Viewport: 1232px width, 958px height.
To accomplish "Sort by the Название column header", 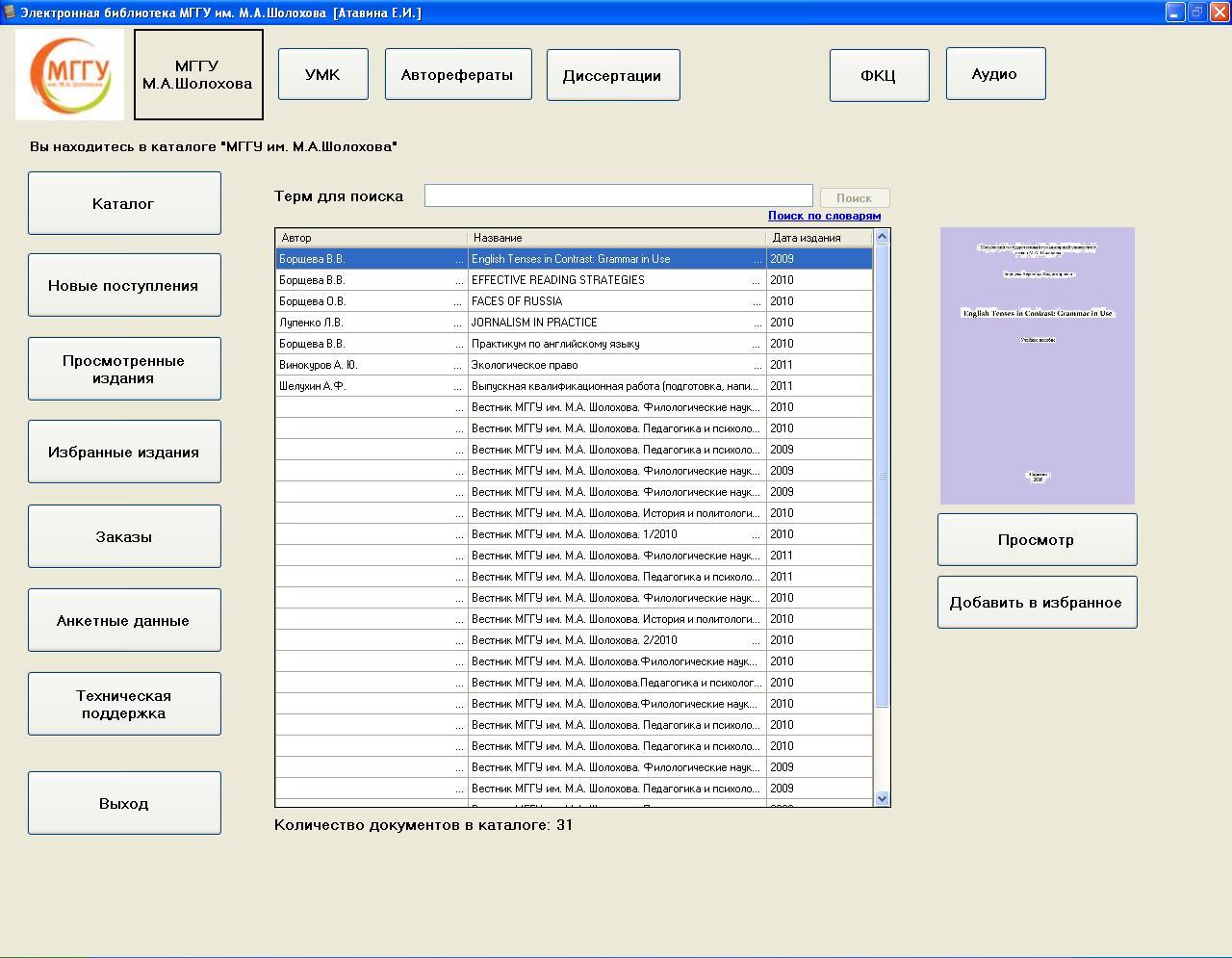I will 617,238.
